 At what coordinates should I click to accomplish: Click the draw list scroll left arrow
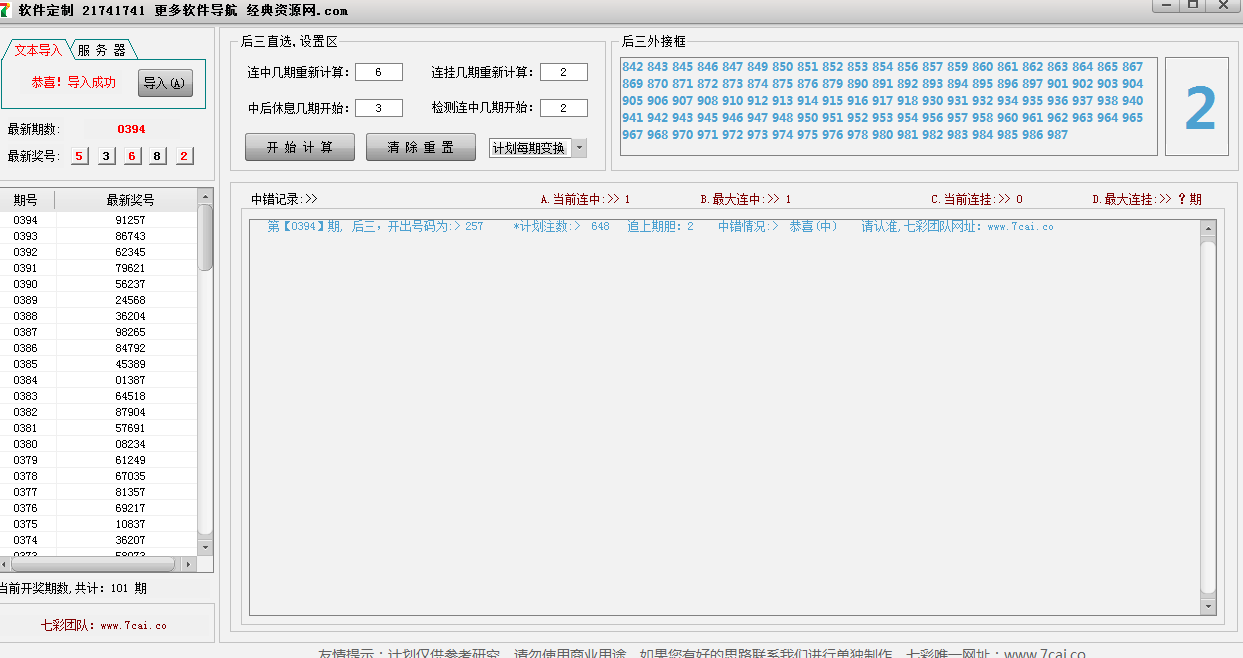tap(6, 564)
